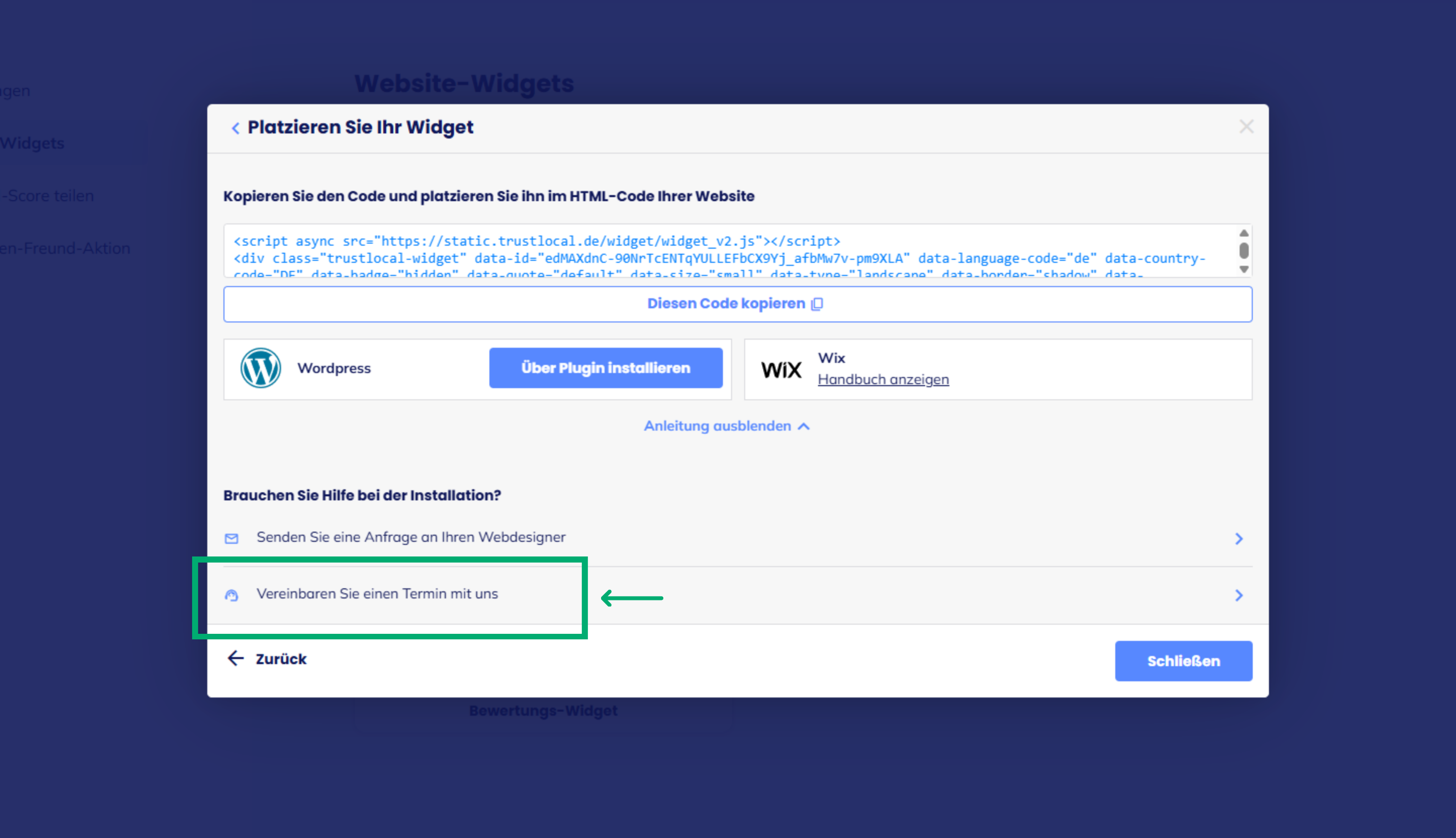This screenshot has height=838, width=1456.
Task: Close the widget dialog with the X
Action: click(1246, 127)
